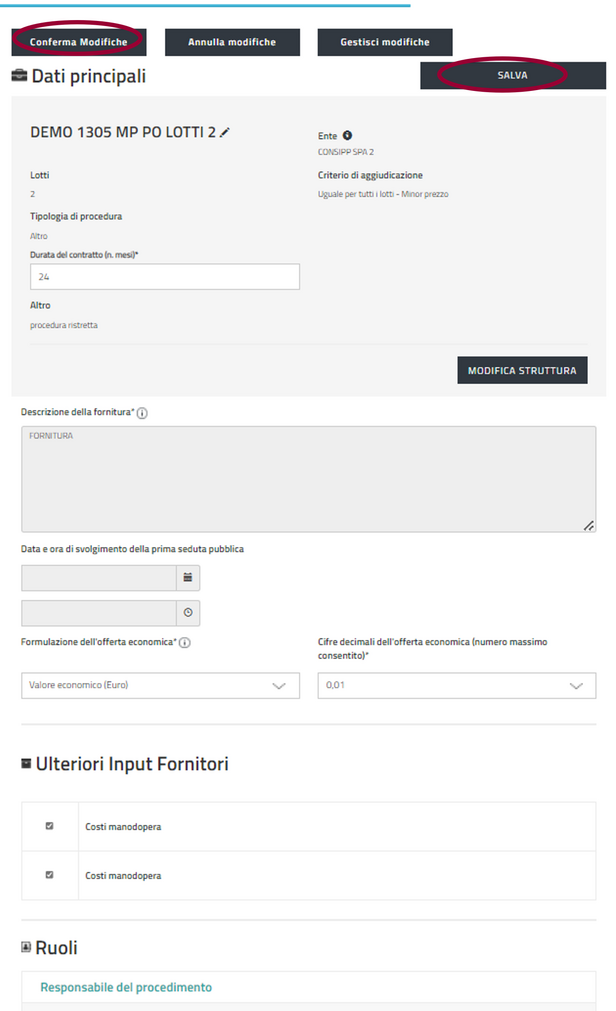Click the Gestisci modifiche button

pos(385,42)
